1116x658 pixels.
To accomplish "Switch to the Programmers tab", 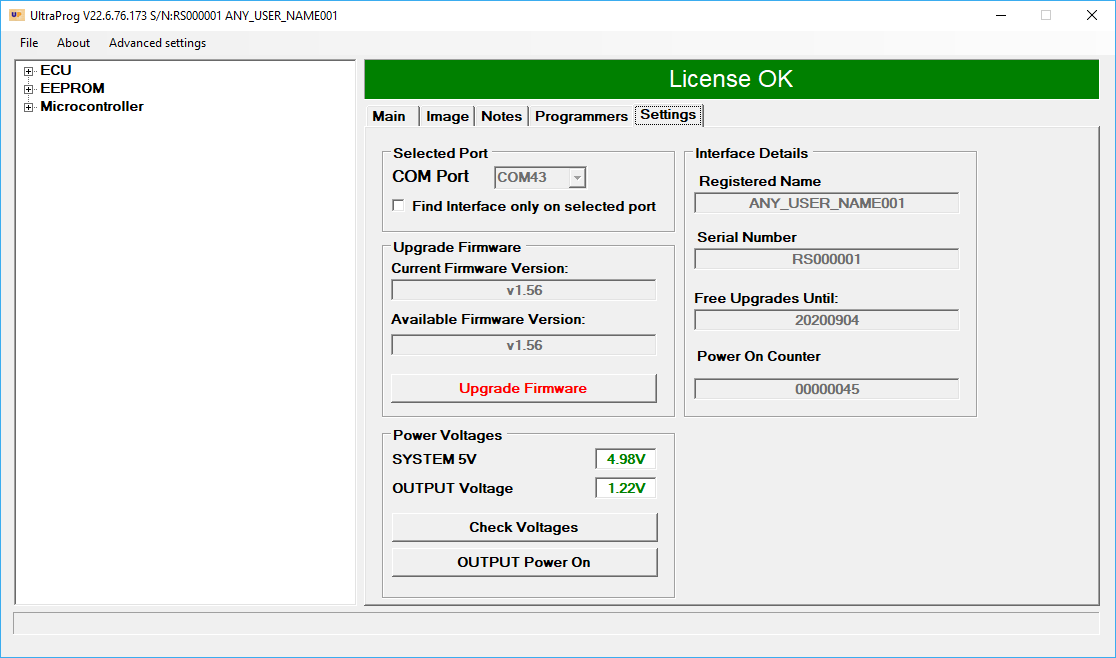I will pyautogui.click(x=581, y=116).
